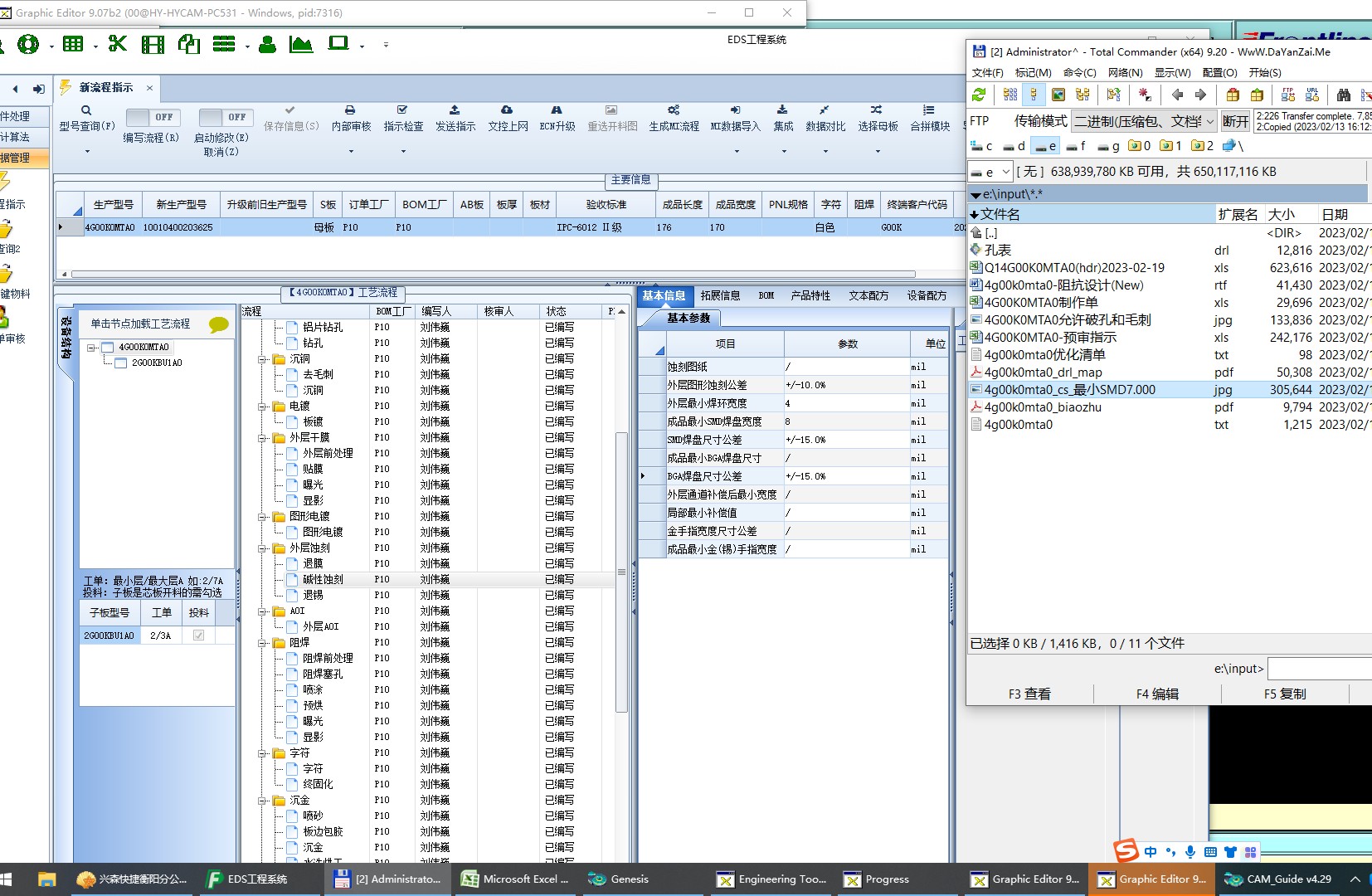Viewport: 1372px width, 896px height.
Task: Collapse the 4G00KOMTA0 tree node
Action: click(91, 348)
